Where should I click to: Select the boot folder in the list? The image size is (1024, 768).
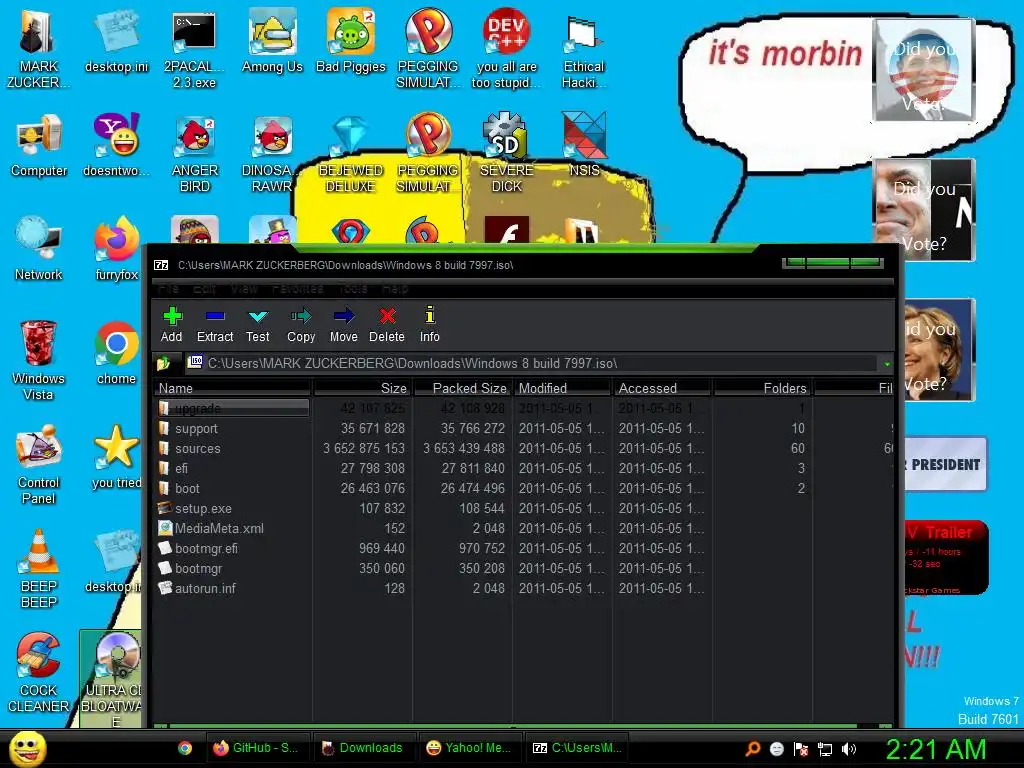(524, 488)
